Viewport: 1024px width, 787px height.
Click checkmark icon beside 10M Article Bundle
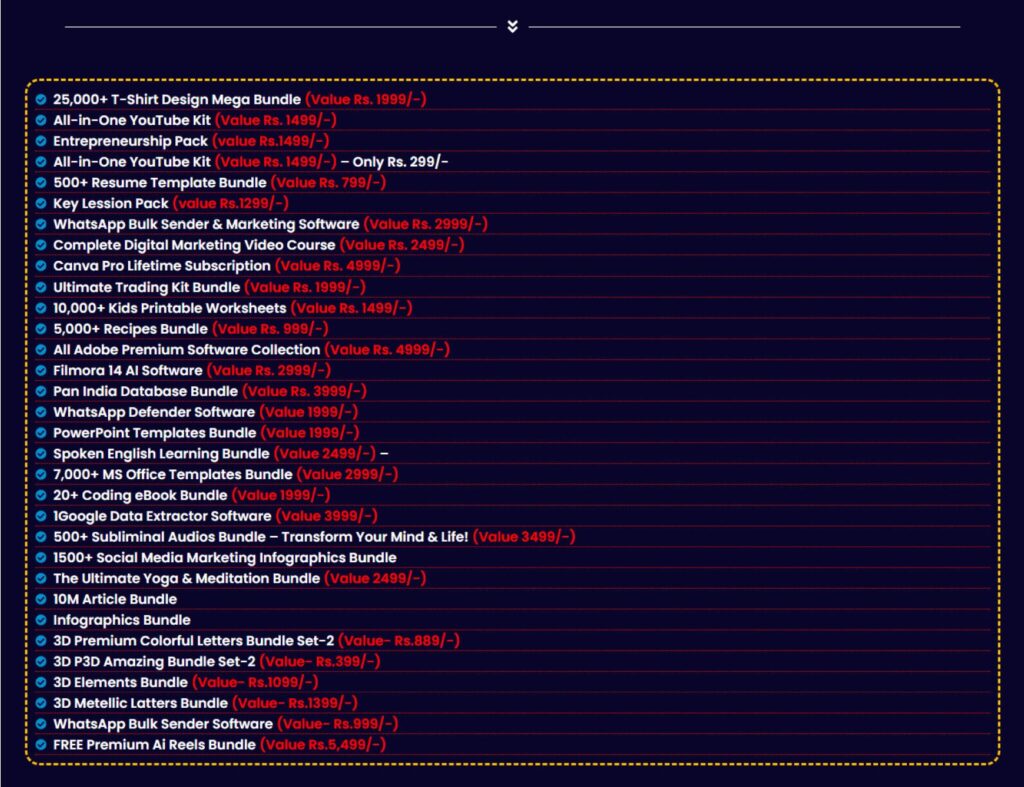point(41,600)
